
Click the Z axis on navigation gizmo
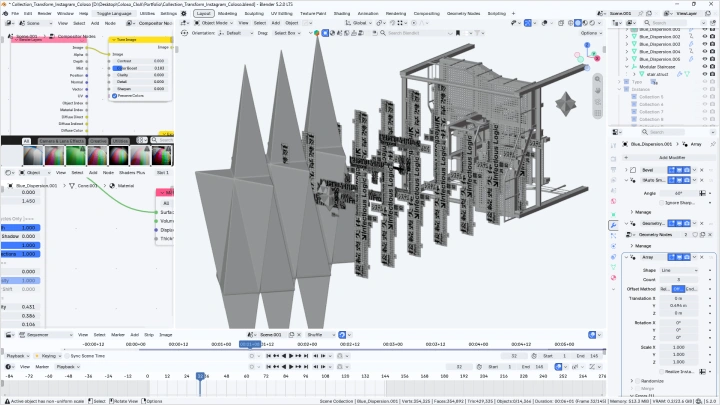tap(587, 45)
